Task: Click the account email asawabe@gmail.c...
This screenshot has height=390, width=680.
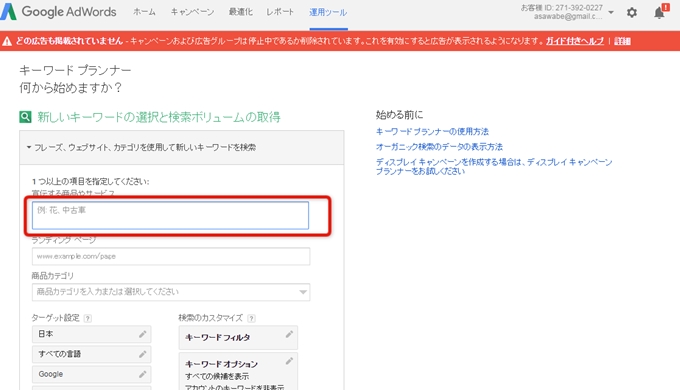Action: point(568,16)
